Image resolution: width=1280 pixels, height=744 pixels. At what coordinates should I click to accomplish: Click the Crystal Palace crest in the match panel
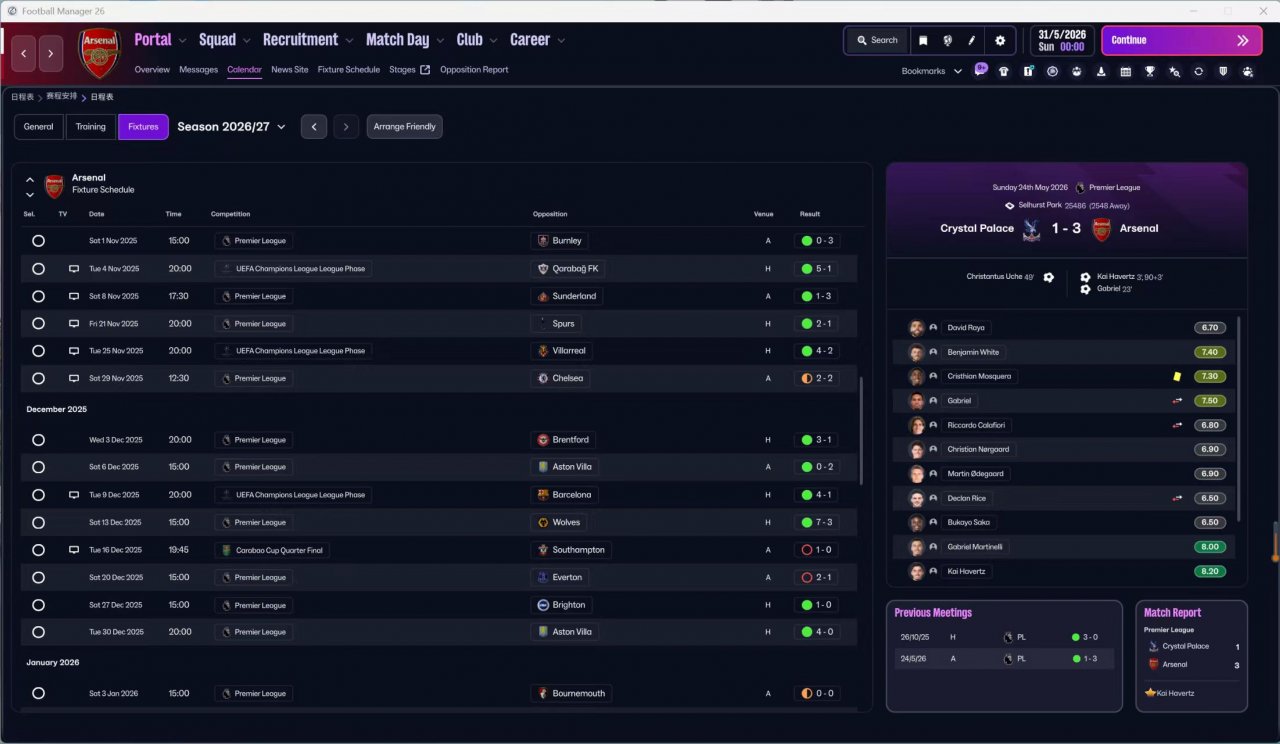point(1030,229)
